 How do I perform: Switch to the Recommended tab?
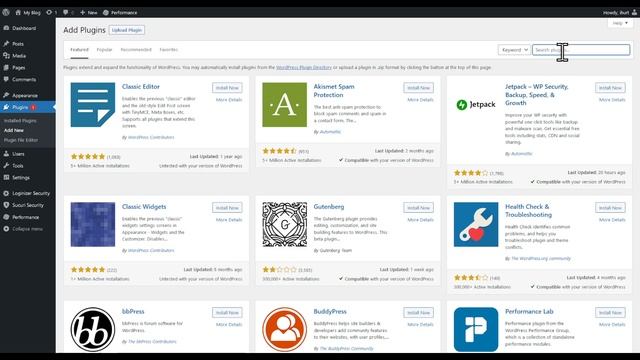136,50
